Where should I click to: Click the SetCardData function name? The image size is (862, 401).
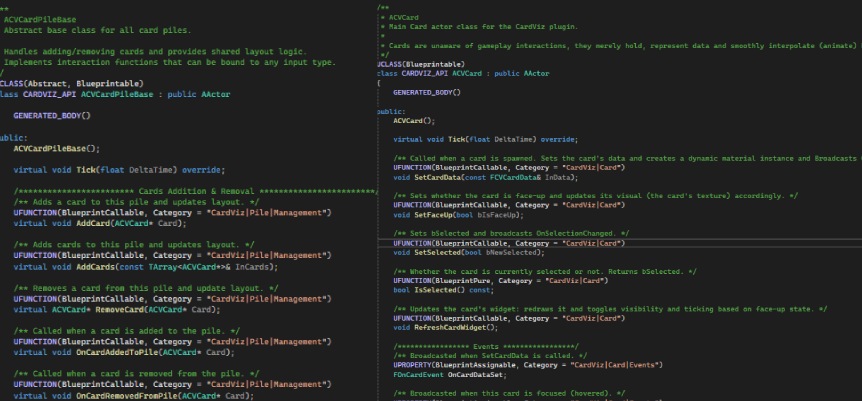[435, 178]
